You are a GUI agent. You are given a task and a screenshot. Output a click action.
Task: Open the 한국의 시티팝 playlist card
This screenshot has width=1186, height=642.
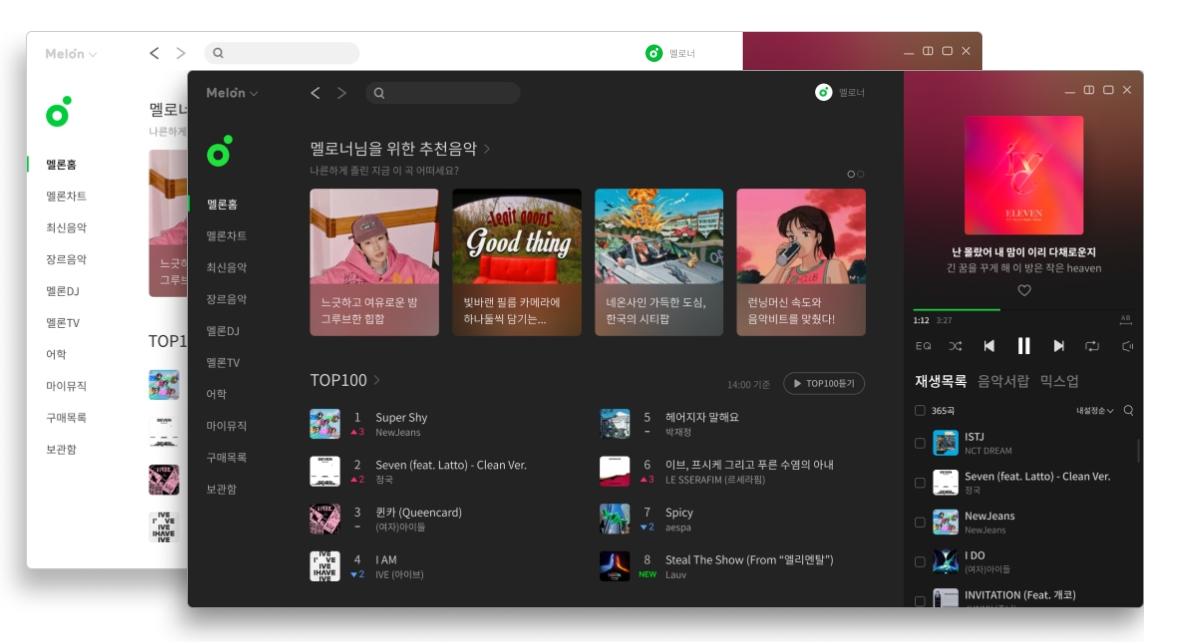point(659,262)
